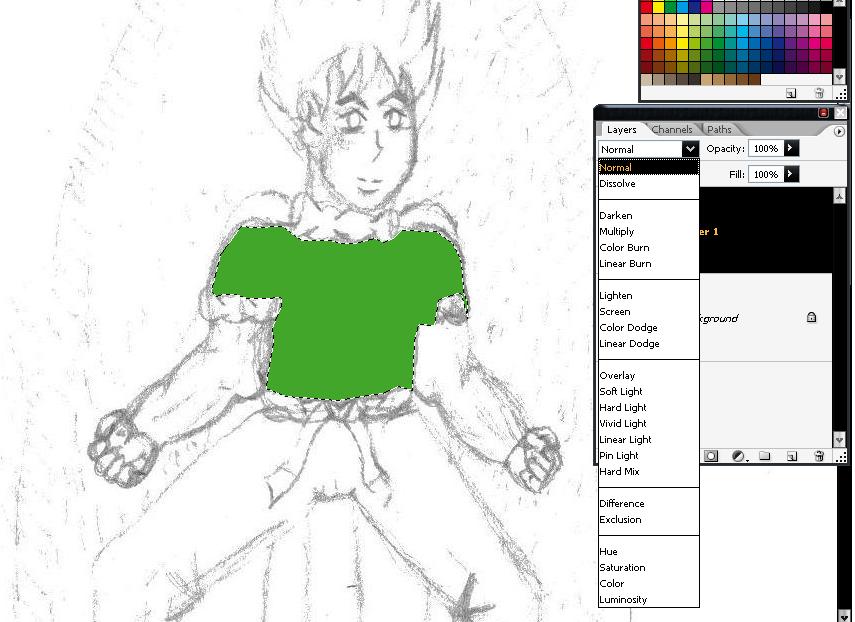Click the delete swatch trash icon
Viewport: 855px width, 622px height.
click(x=818, y=93)
